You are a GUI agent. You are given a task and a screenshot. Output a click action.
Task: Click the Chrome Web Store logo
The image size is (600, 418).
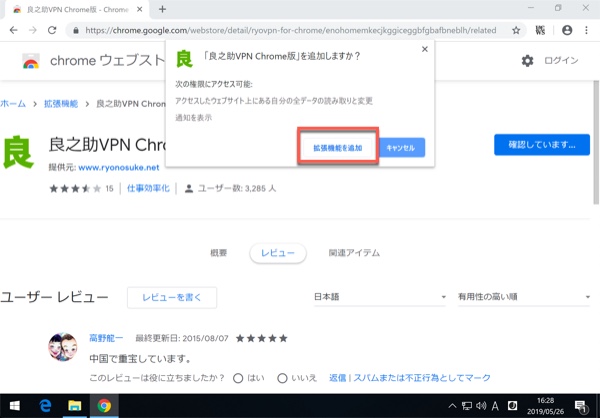coord(31,61)
